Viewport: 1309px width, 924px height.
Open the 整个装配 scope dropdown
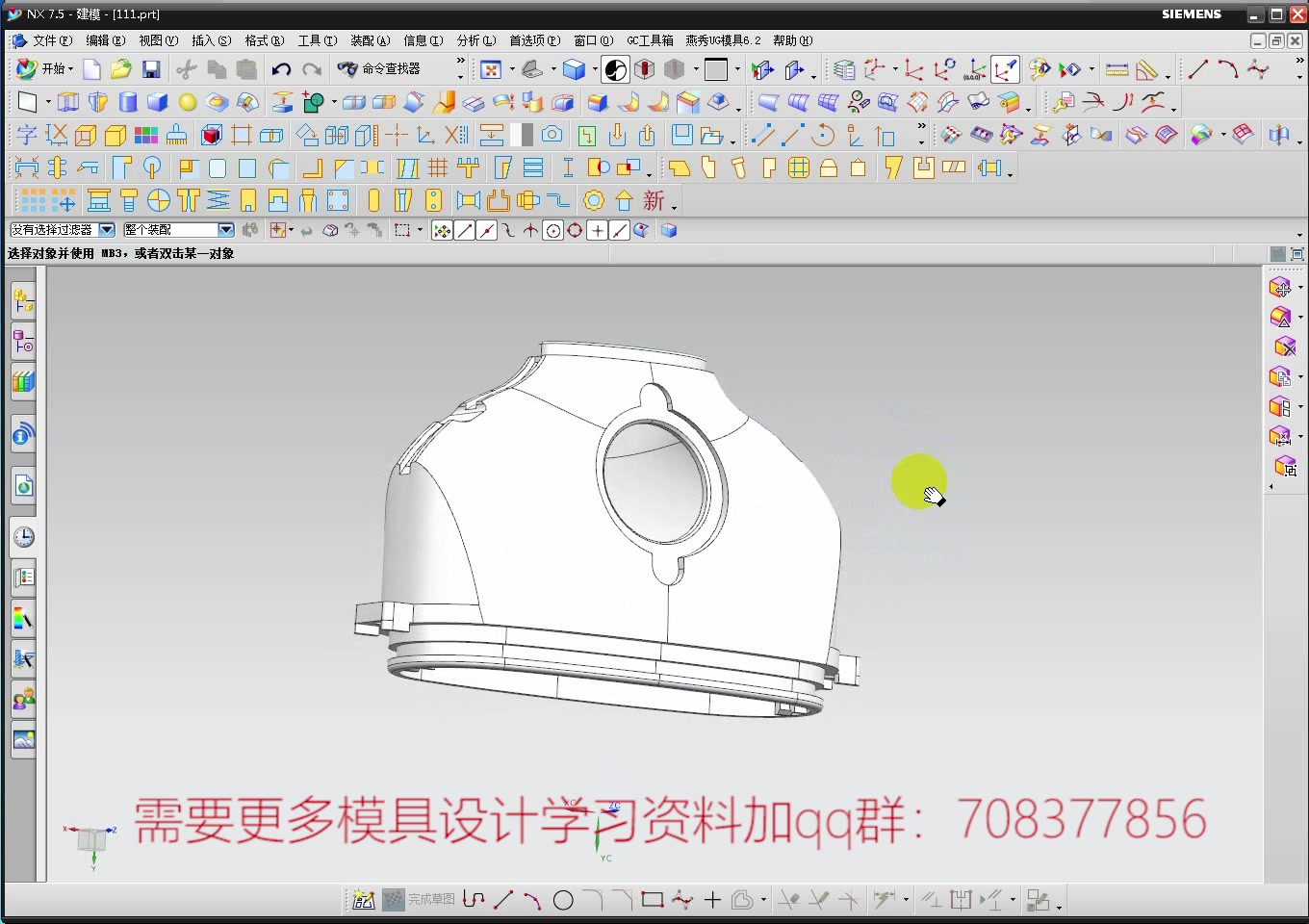(x=225, y=229)
